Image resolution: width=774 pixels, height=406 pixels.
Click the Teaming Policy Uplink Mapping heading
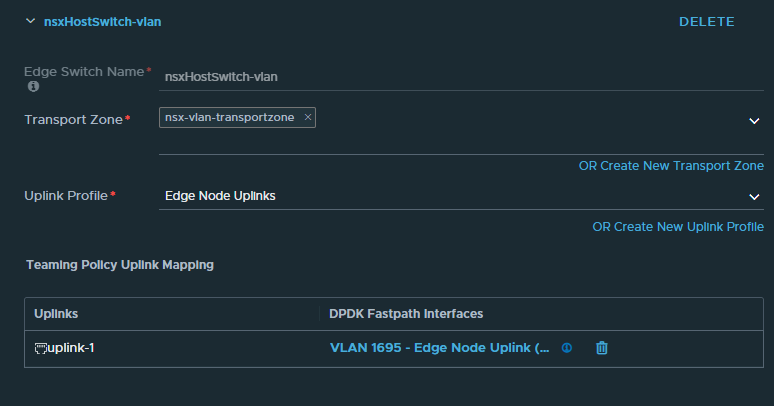[x=118, y=265]
